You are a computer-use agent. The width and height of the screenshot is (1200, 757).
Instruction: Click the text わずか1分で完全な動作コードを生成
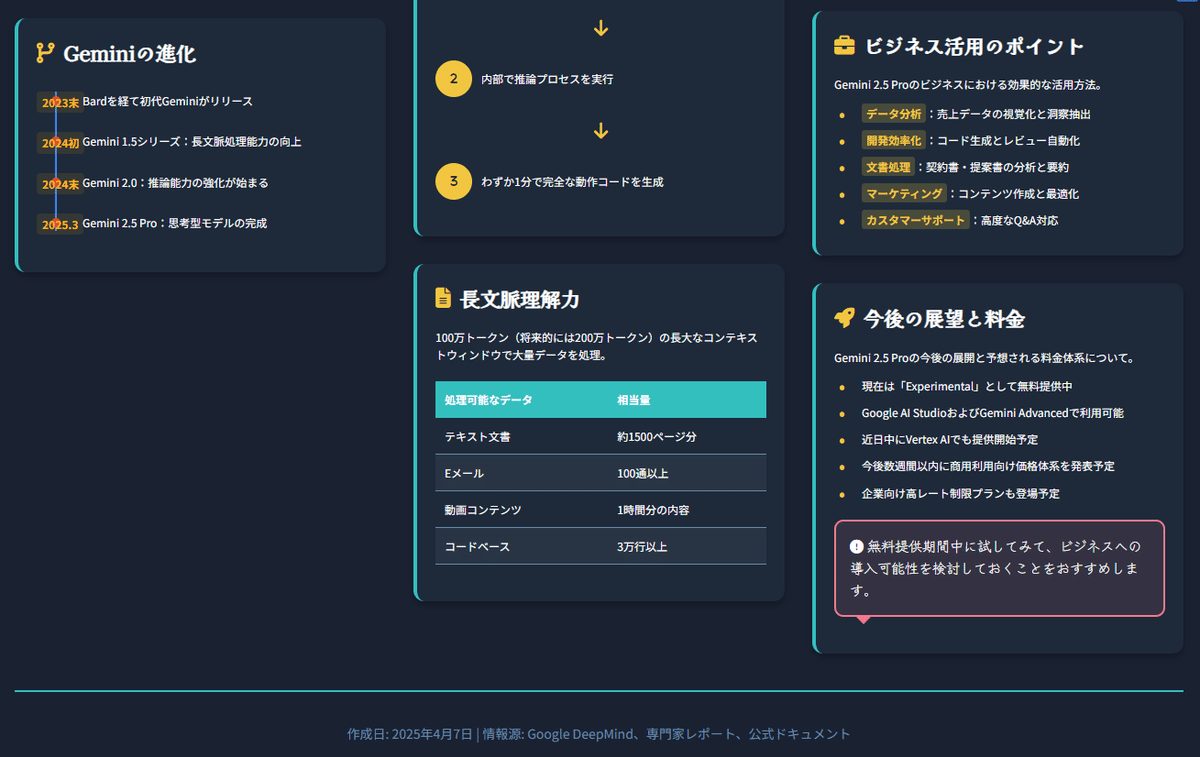[572, 182]
